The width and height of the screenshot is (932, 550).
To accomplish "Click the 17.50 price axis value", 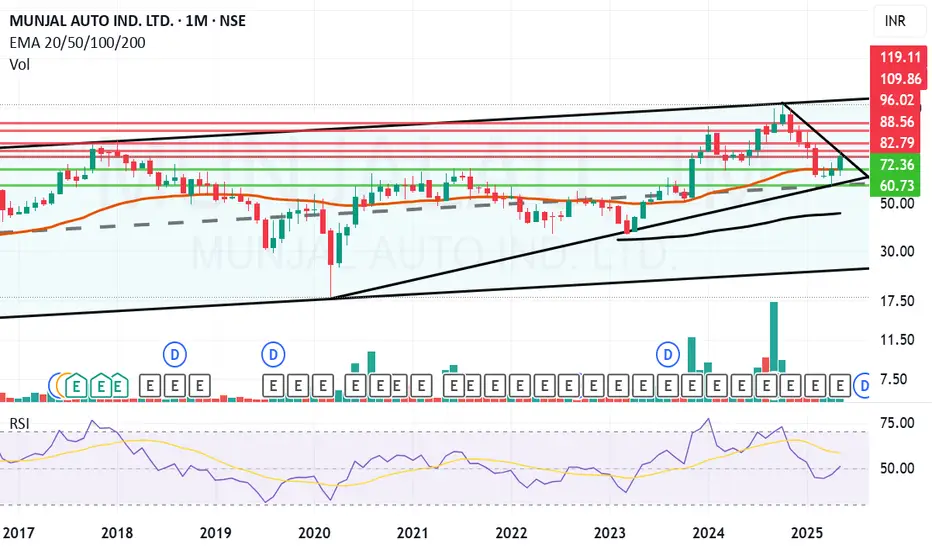I will (x=897, y=301).
